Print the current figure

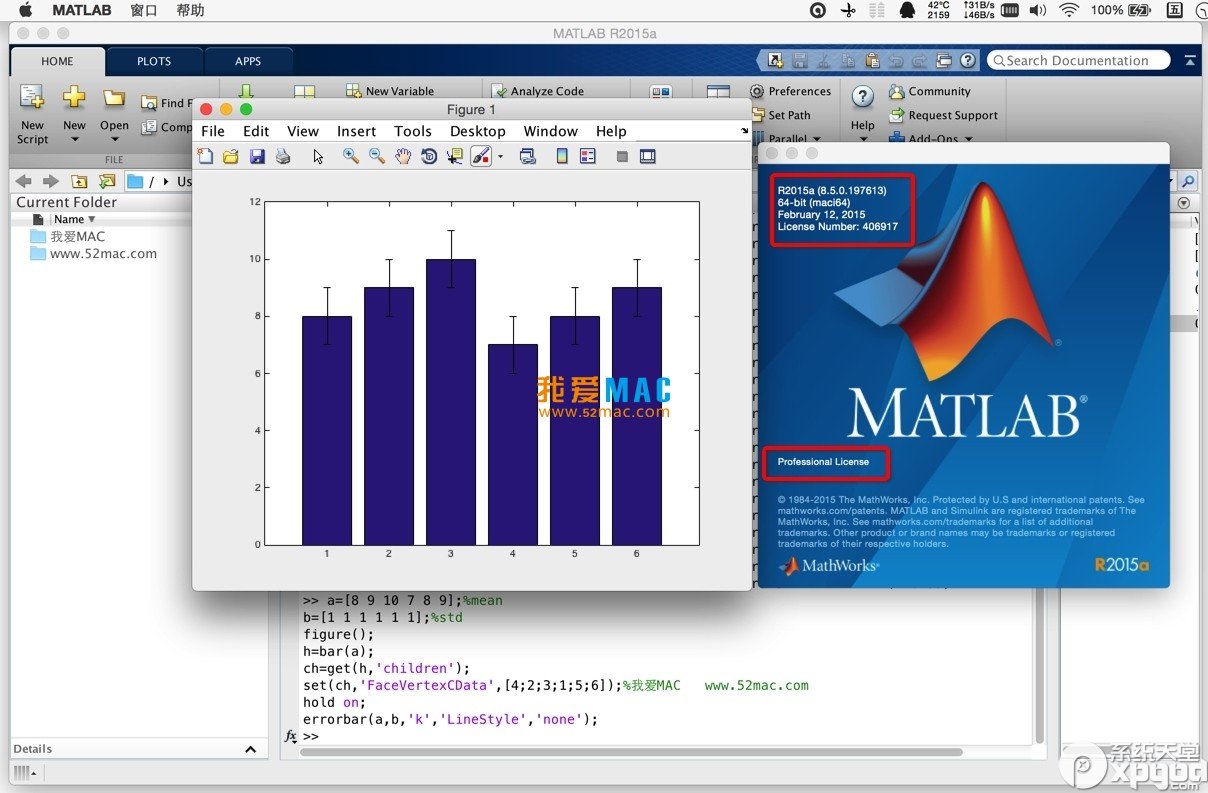coord(281,156)
